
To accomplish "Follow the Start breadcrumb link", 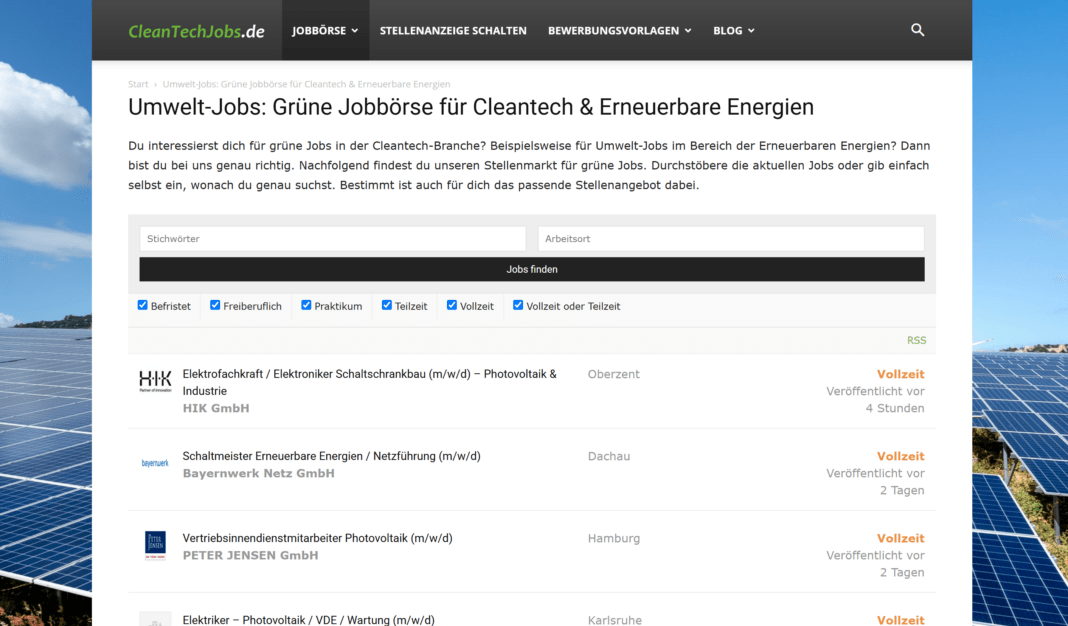I will click(138, 84).
